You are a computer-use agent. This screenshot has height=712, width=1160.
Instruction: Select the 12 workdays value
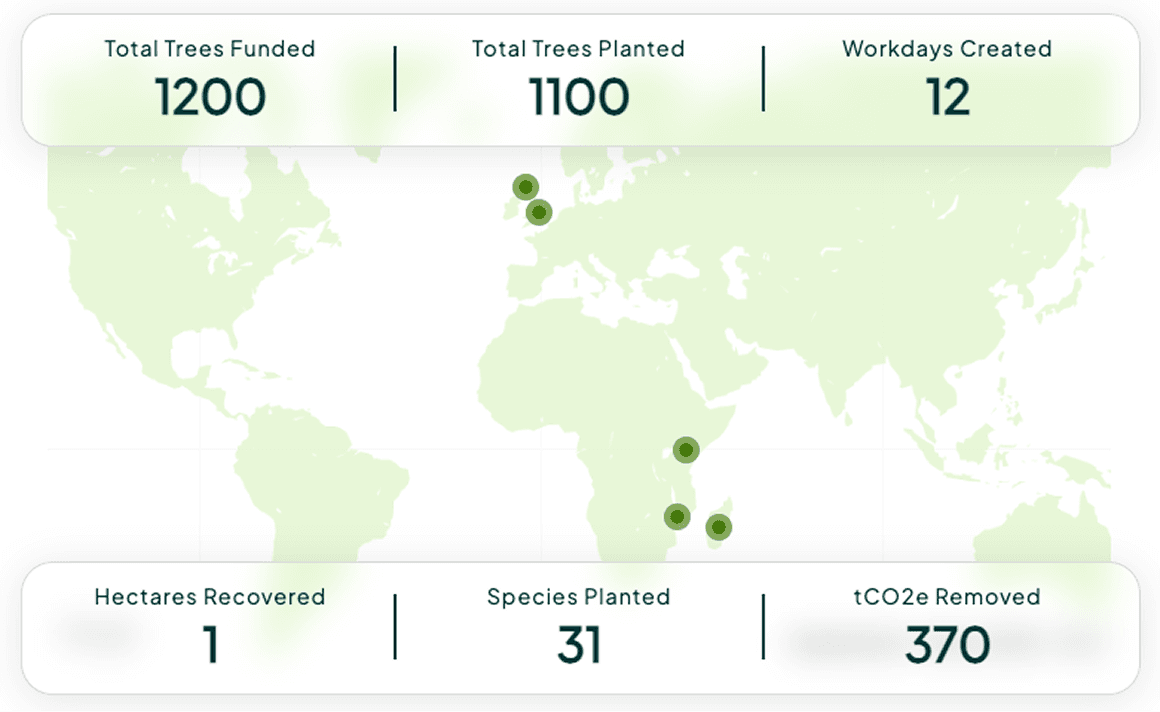(x=948, y=97)
